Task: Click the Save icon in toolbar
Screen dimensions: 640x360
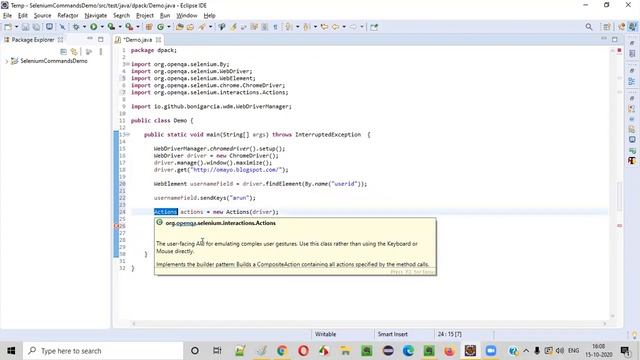Action: (25, 27)
